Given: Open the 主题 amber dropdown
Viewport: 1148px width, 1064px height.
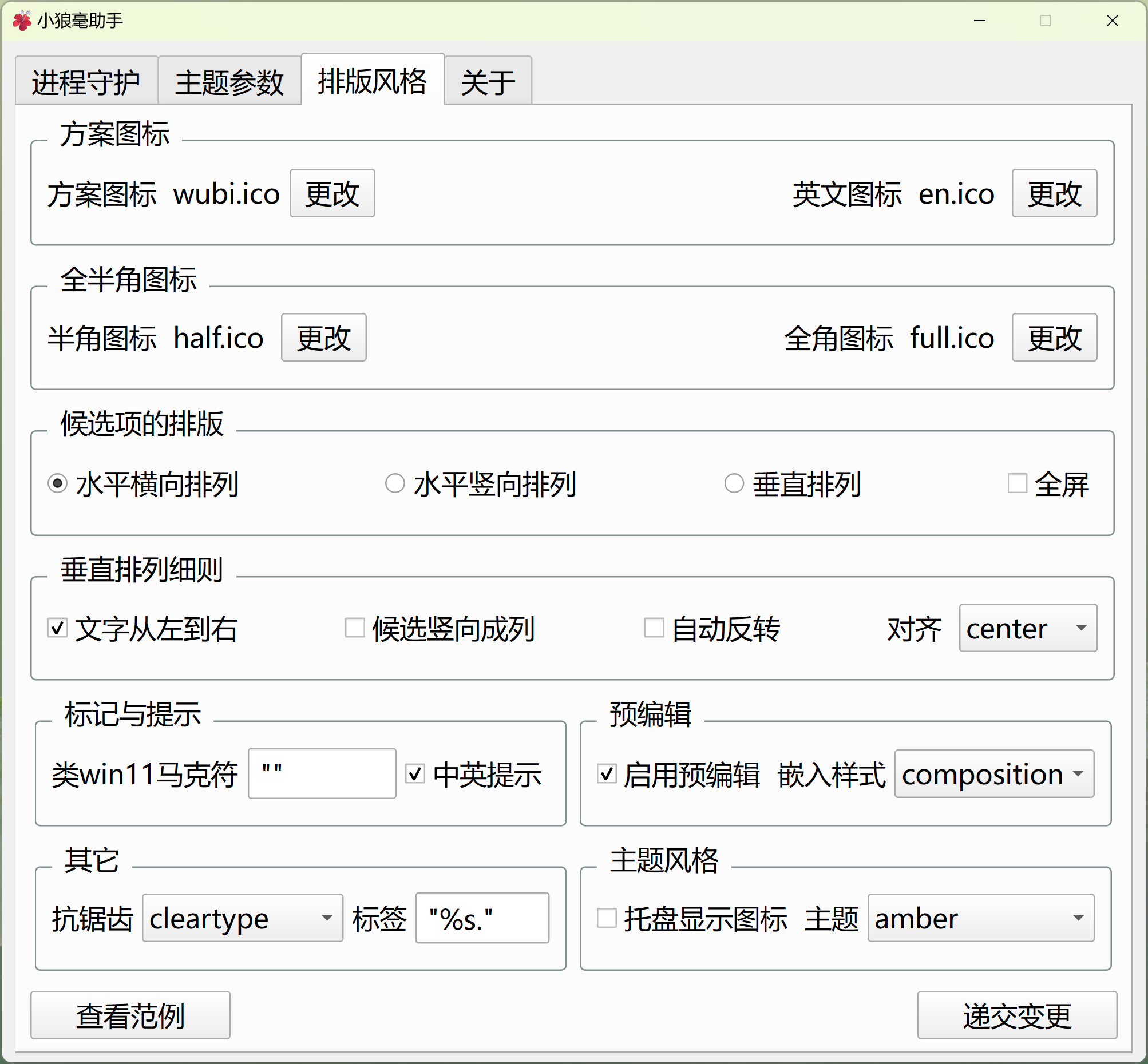Looking at the screenshot, I should [980, 918].
